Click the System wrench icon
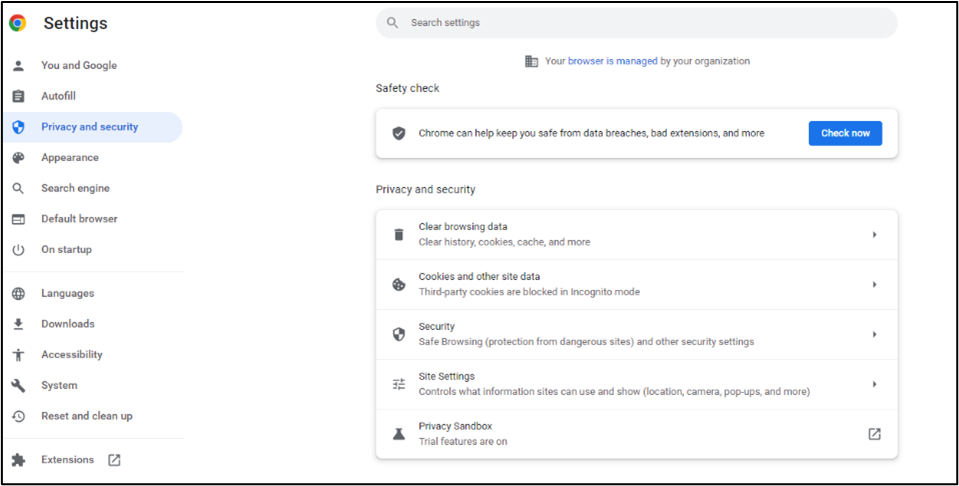 coord(18,386)
